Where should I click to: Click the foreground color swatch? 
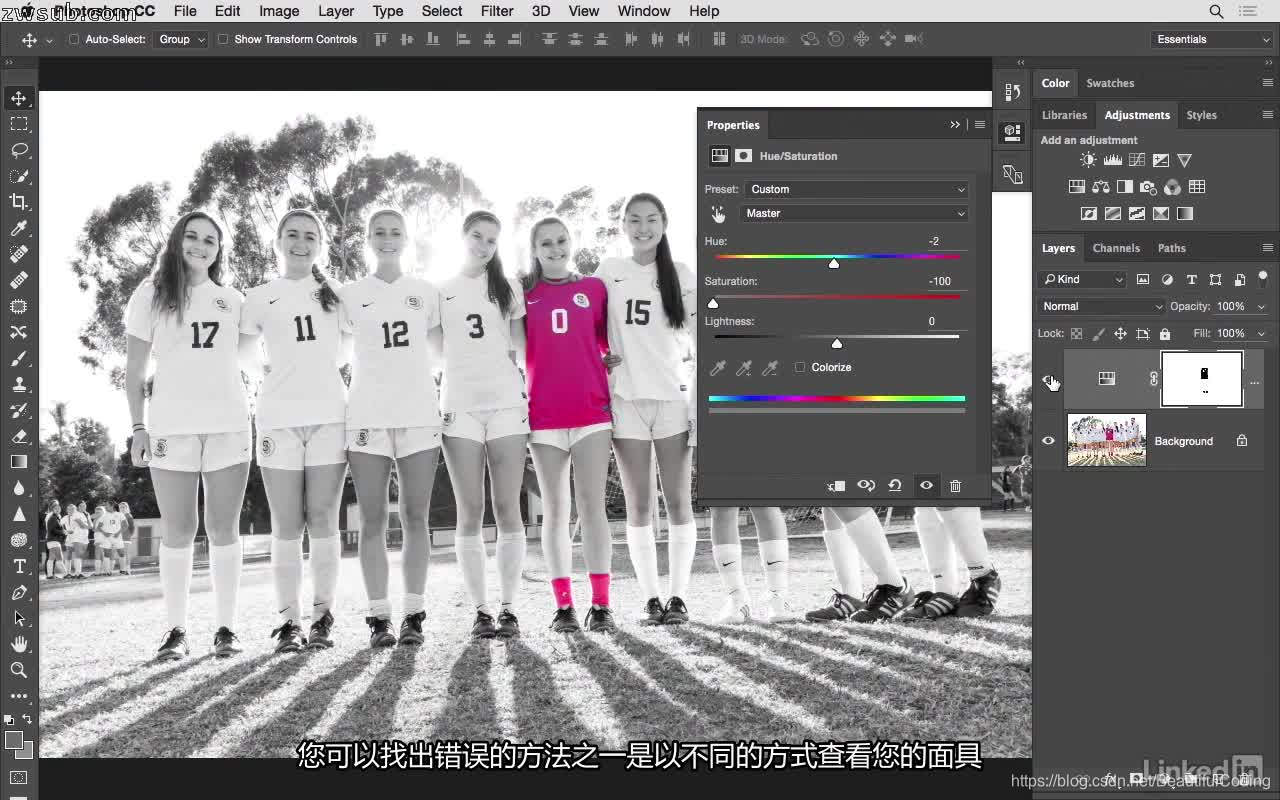14,740
